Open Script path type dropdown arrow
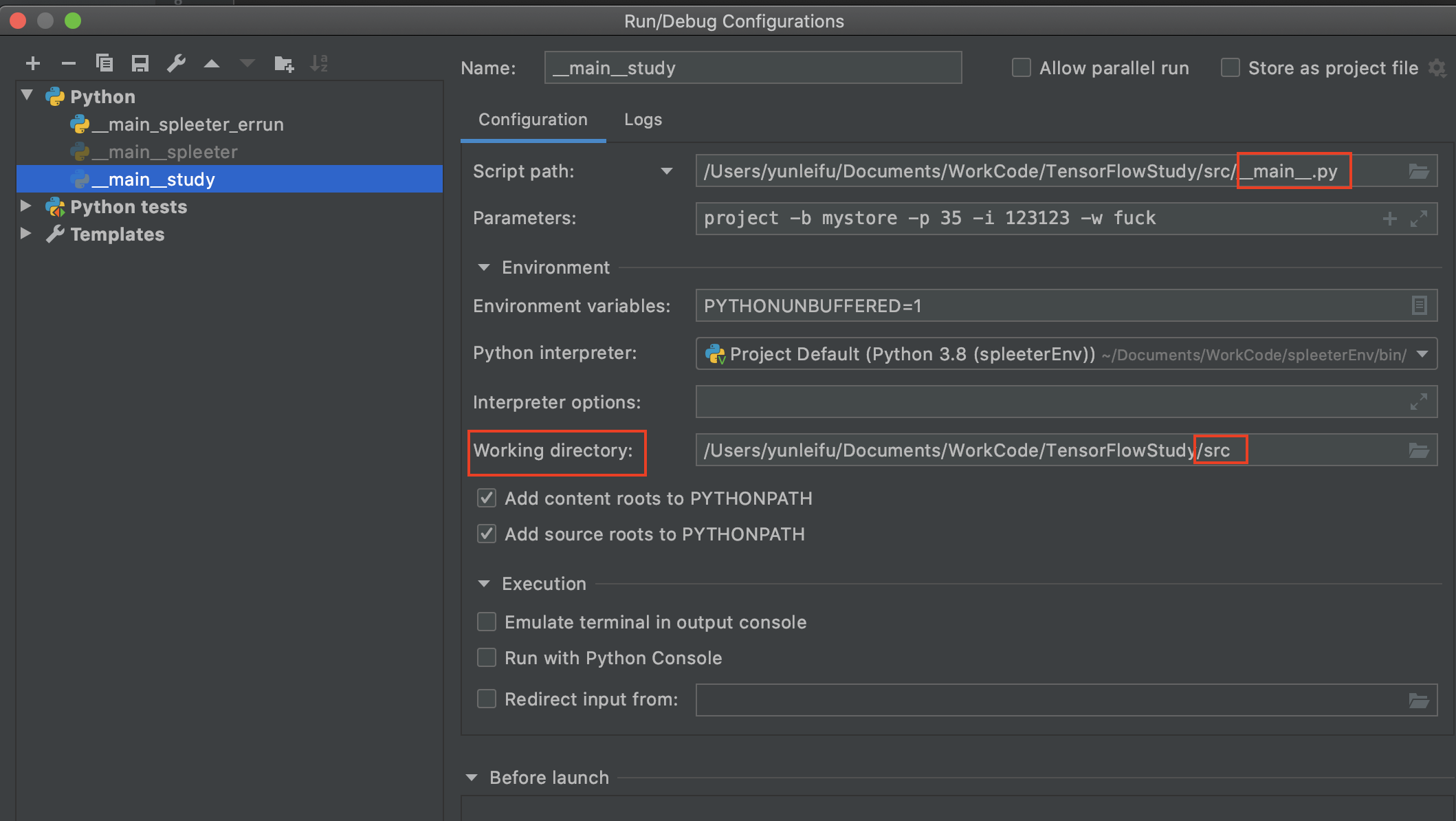 tap(666, 171)
